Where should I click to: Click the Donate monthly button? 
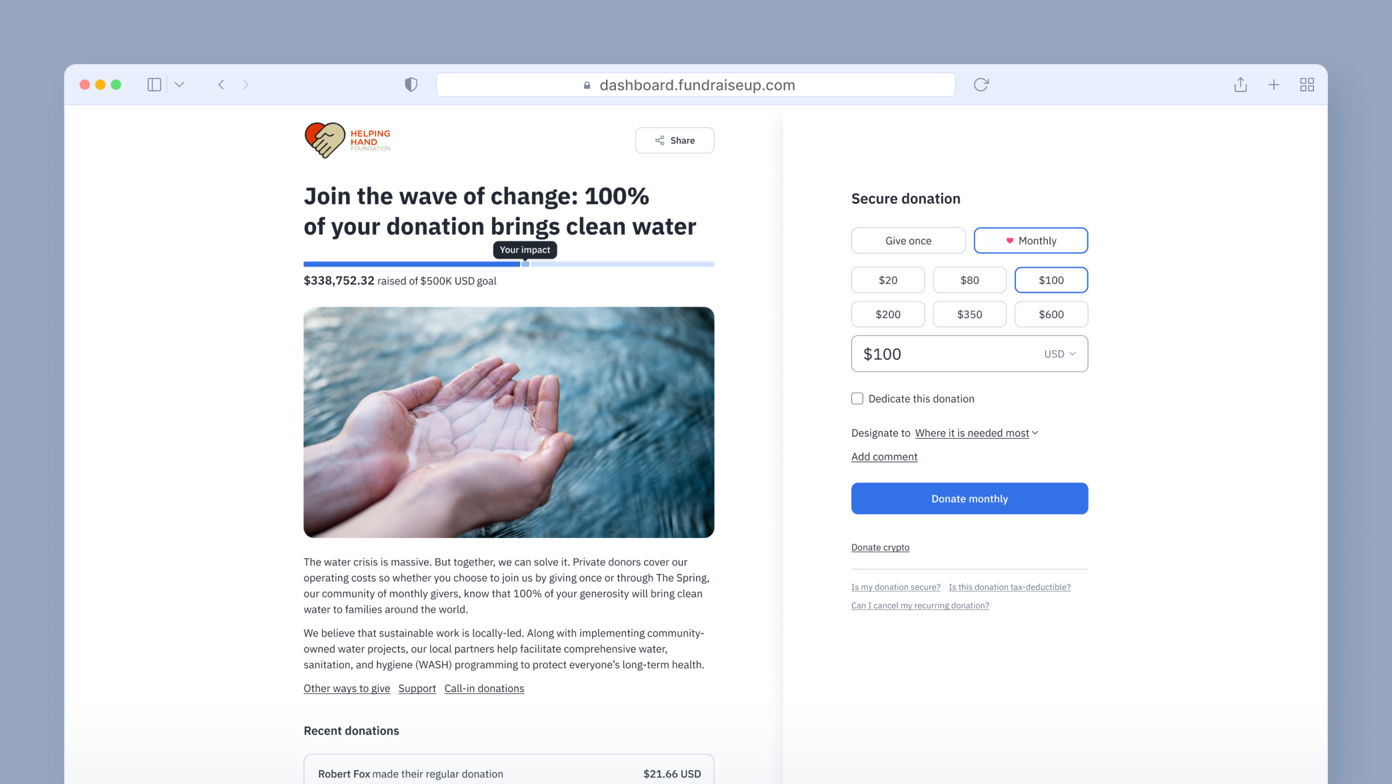[969, 498]
